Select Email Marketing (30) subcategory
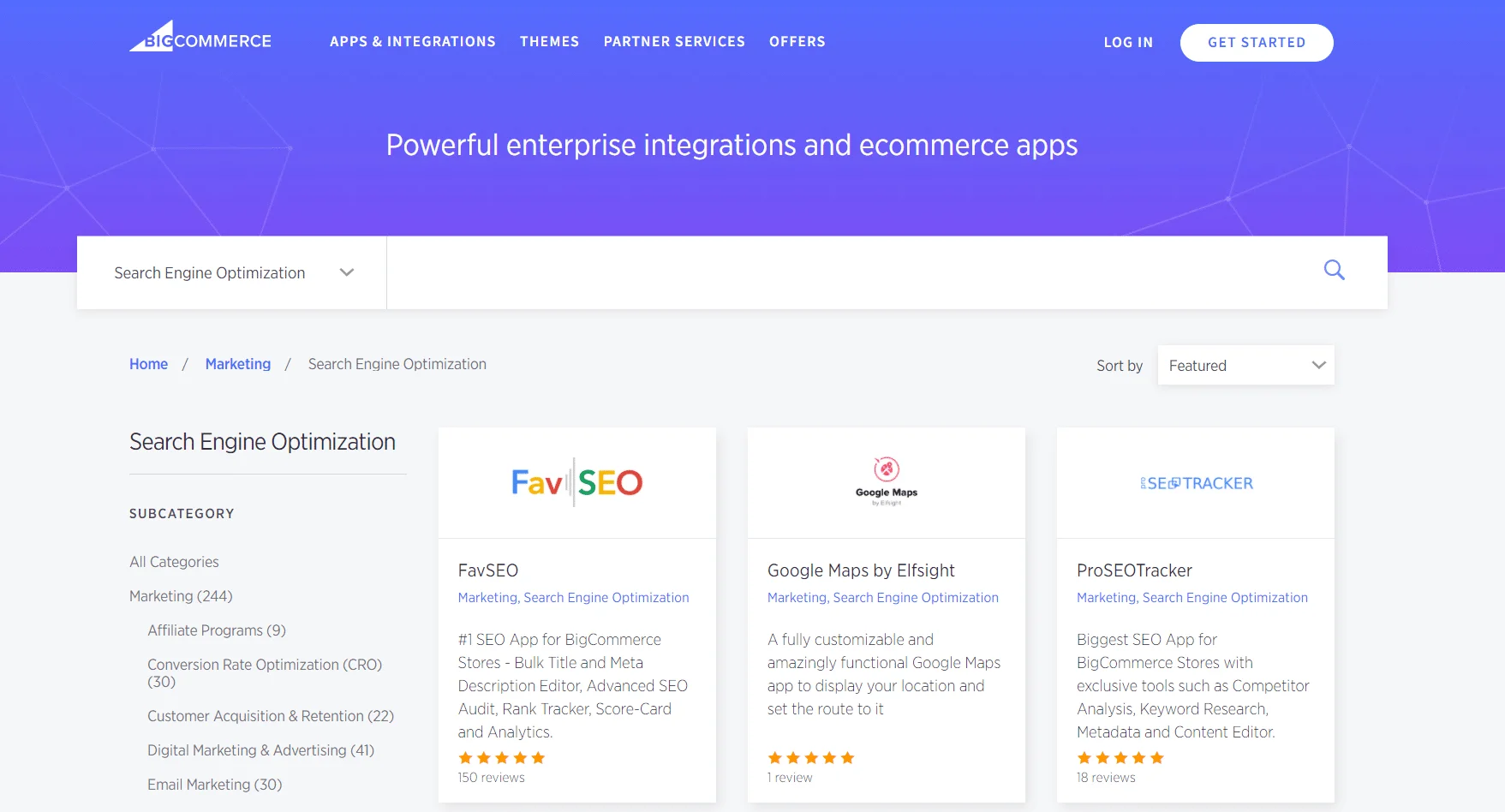Image resolution: width=1505 pixels, height=812 pixels. 214,785
